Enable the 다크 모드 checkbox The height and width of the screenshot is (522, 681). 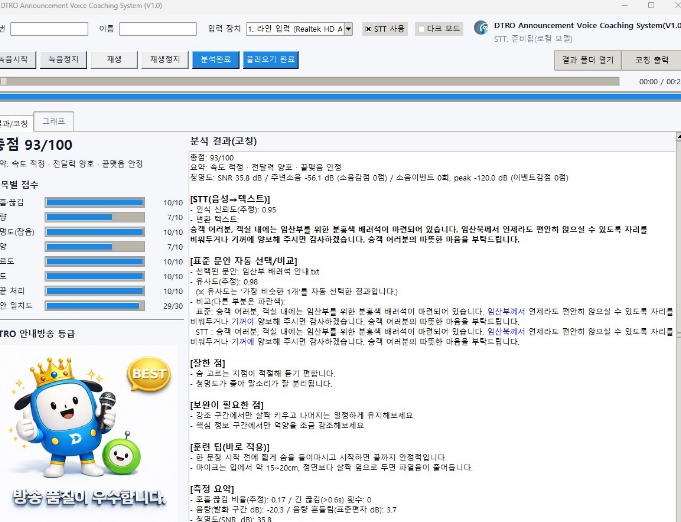coord(422,28)
